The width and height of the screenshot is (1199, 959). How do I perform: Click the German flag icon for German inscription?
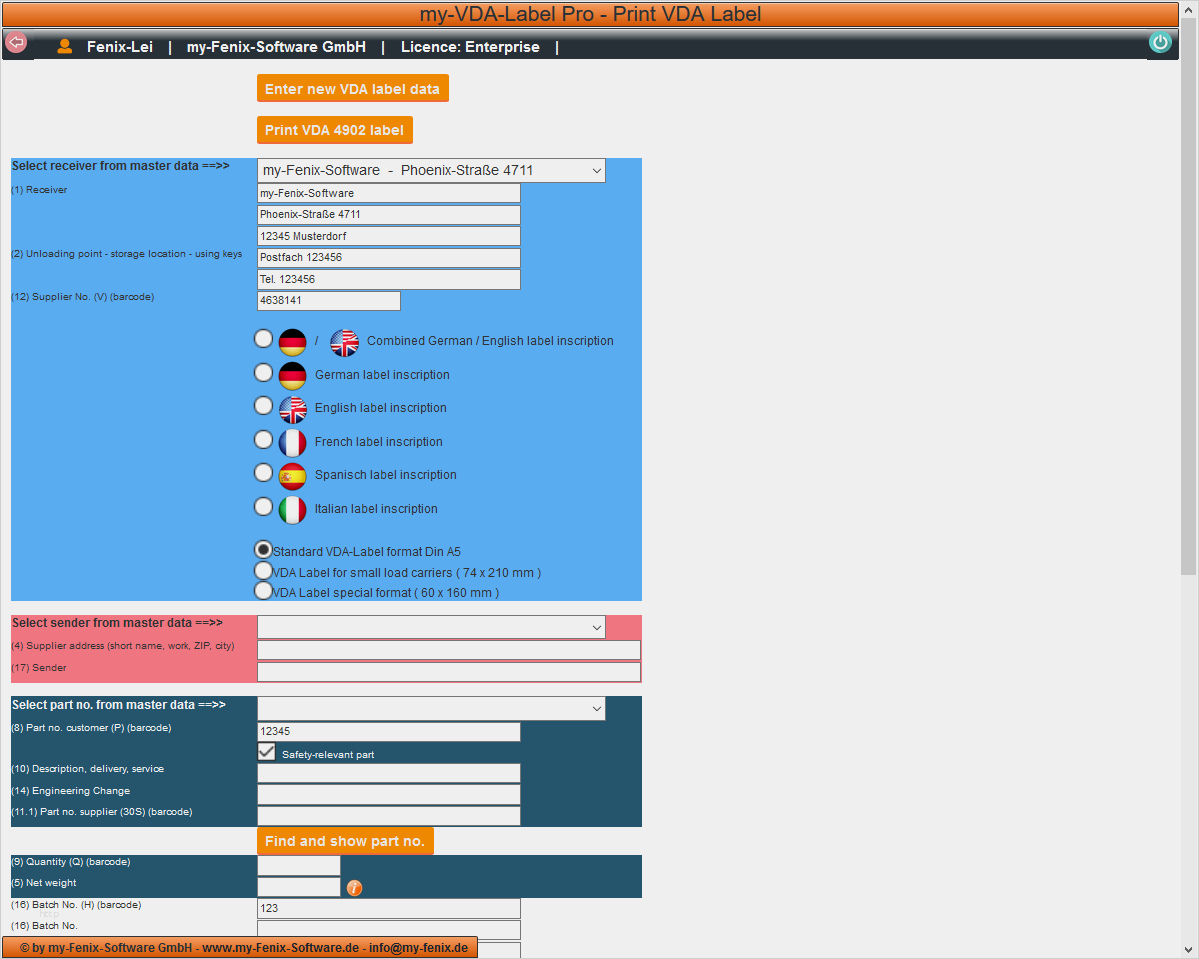click(x=292, y=375)
